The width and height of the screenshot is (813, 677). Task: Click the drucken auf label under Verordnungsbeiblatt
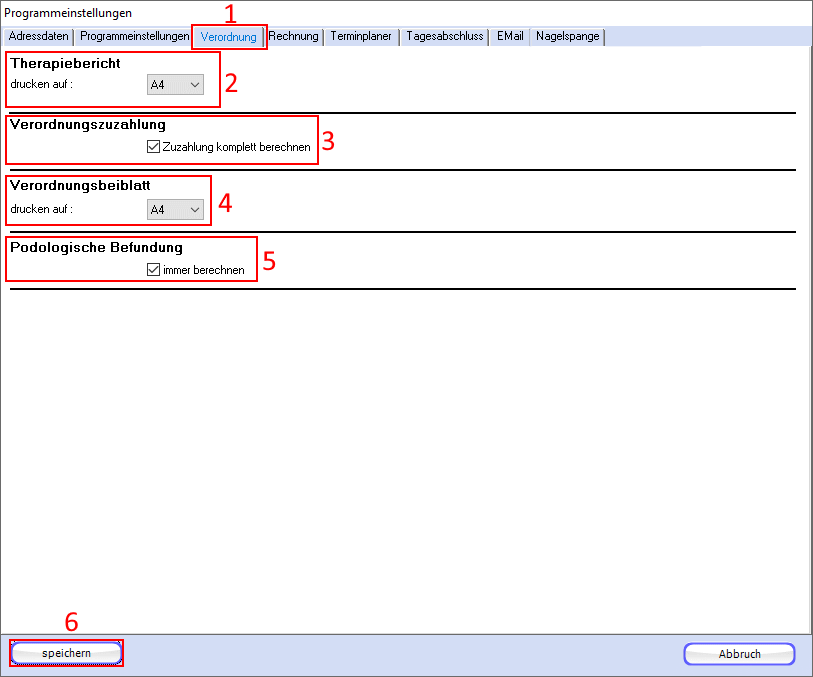41,210
